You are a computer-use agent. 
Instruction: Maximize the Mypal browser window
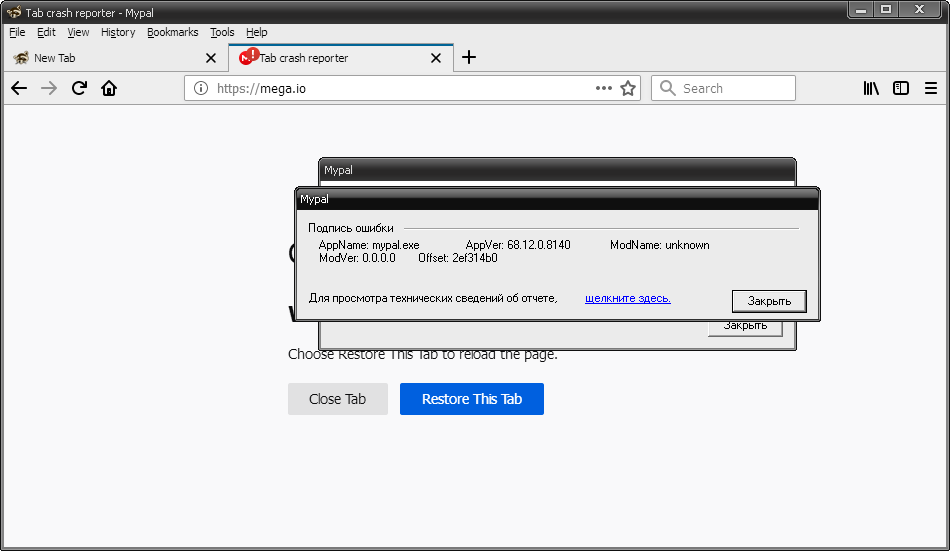click(x=886, y=10)
